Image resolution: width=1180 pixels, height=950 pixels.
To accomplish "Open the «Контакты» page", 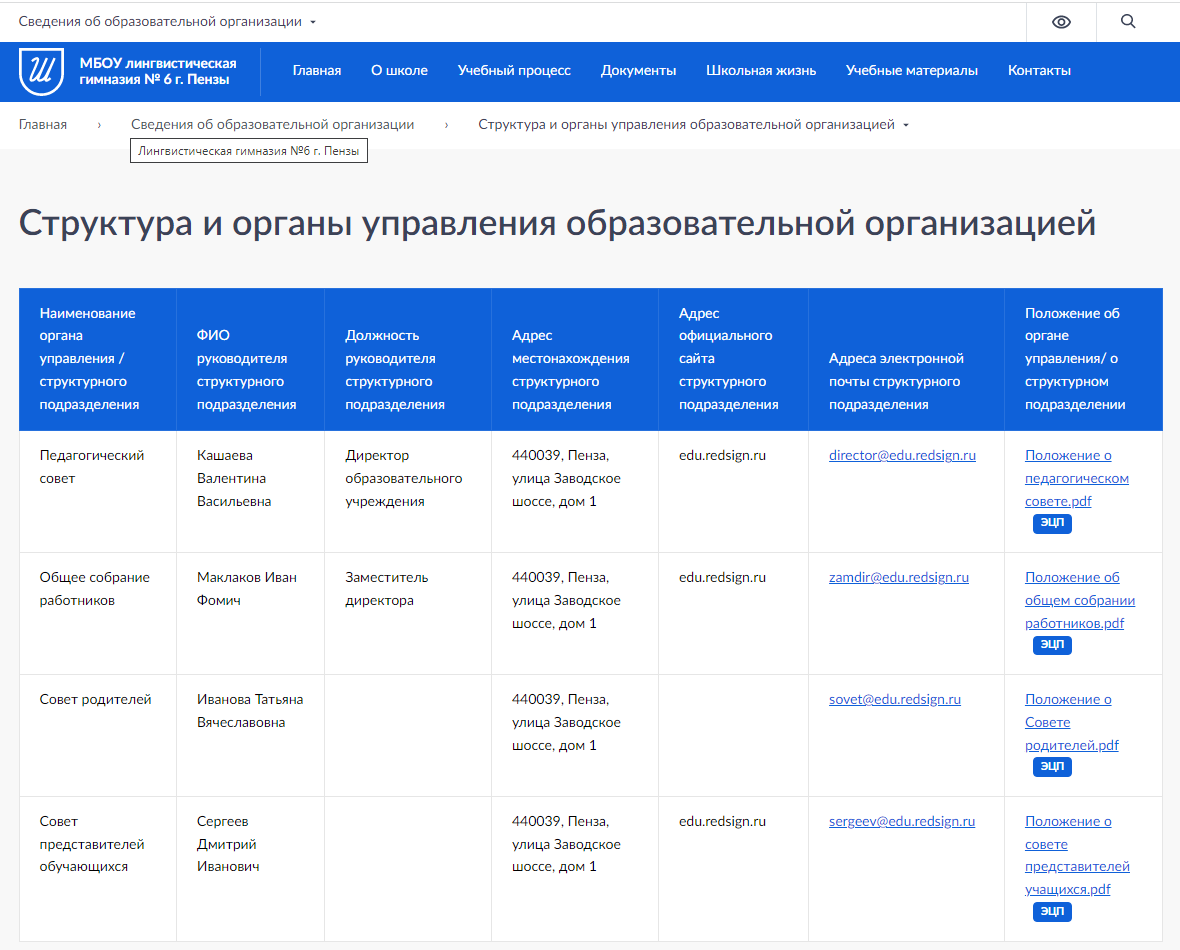I will click(1039, 70).
